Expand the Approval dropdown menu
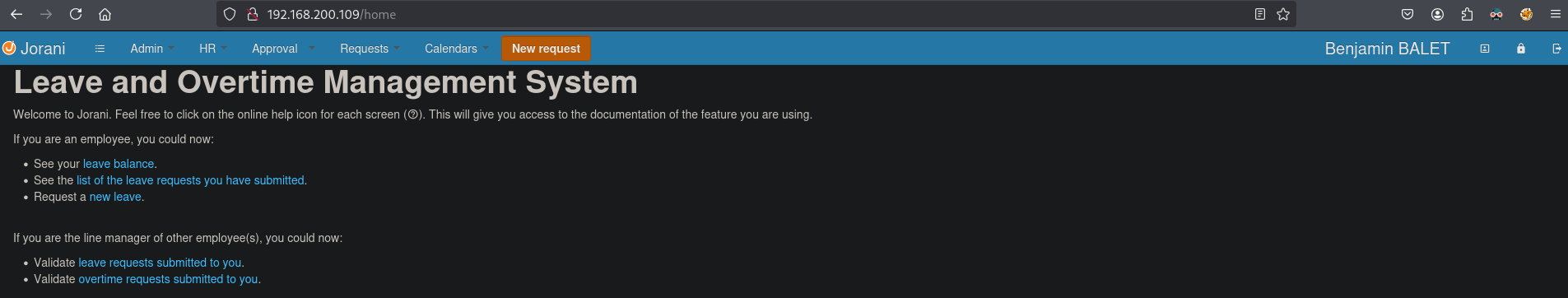The image size is (1568, 298). click(283, 49)
